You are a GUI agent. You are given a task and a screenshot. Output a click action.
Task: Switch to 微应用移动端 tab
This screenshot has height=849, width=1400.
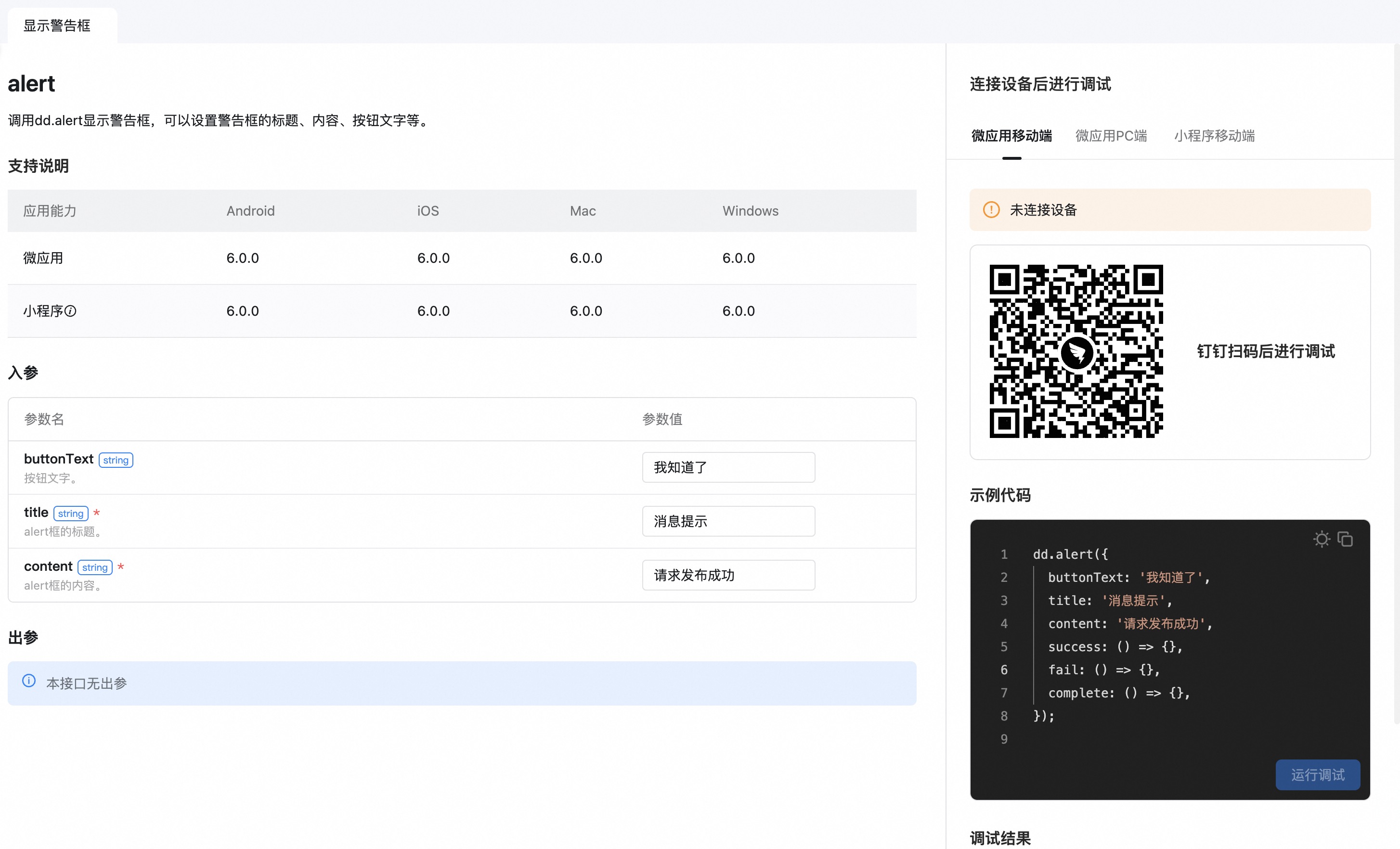point(1012,136)
